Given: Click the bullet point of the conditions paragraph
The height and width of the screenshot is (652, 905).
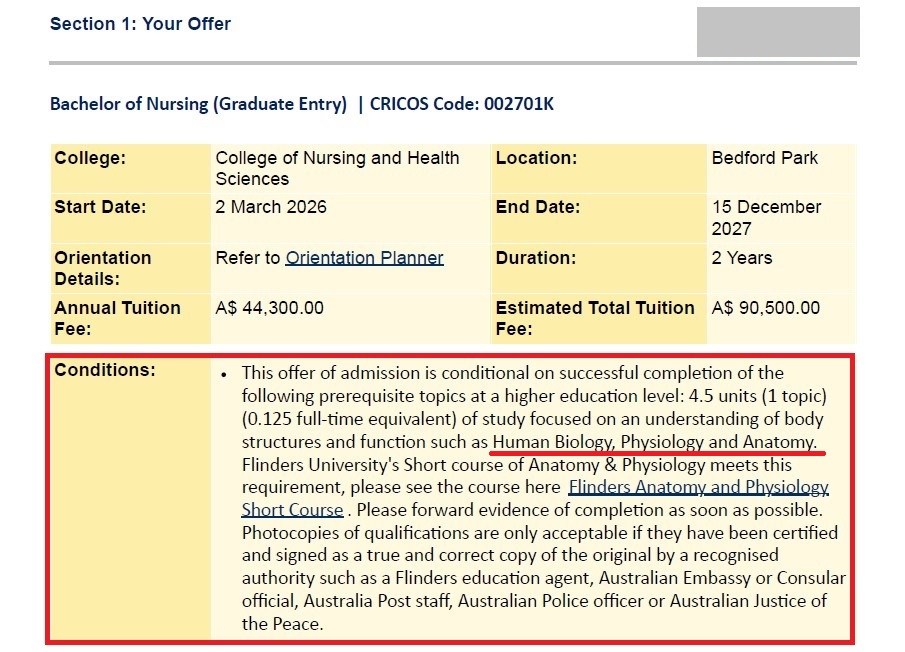Looking at the screenshot, I should (224, 374).
